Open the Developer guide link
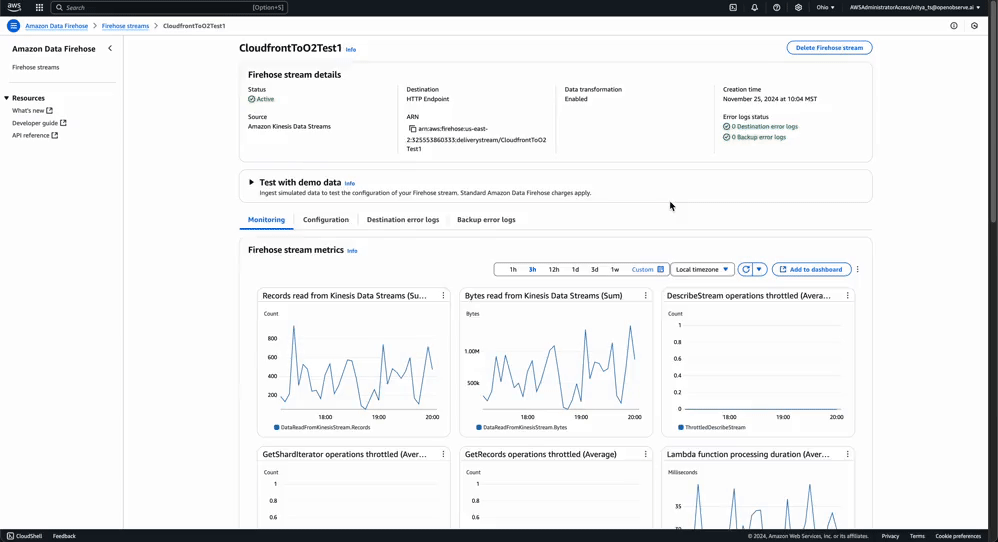Image resolution: width=998 pixels, height=542 pixels. click(39, 123)
